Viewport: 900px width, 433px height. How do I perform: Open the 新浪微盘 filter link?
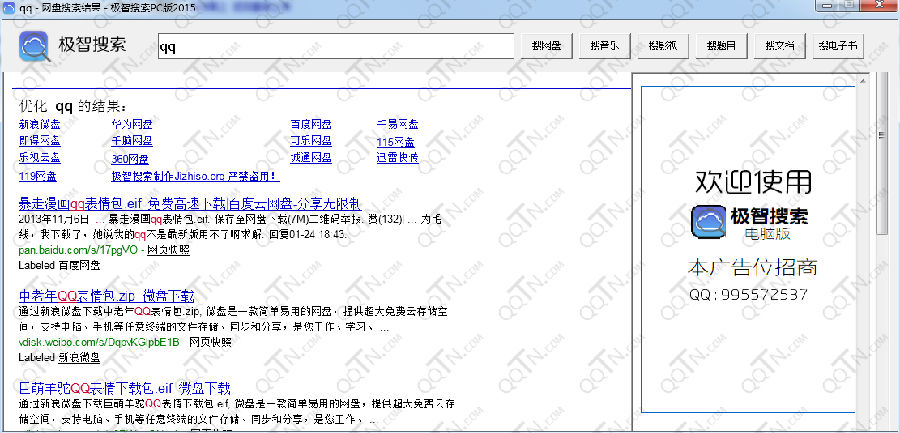pyautogui.click(x=40, y=124)
